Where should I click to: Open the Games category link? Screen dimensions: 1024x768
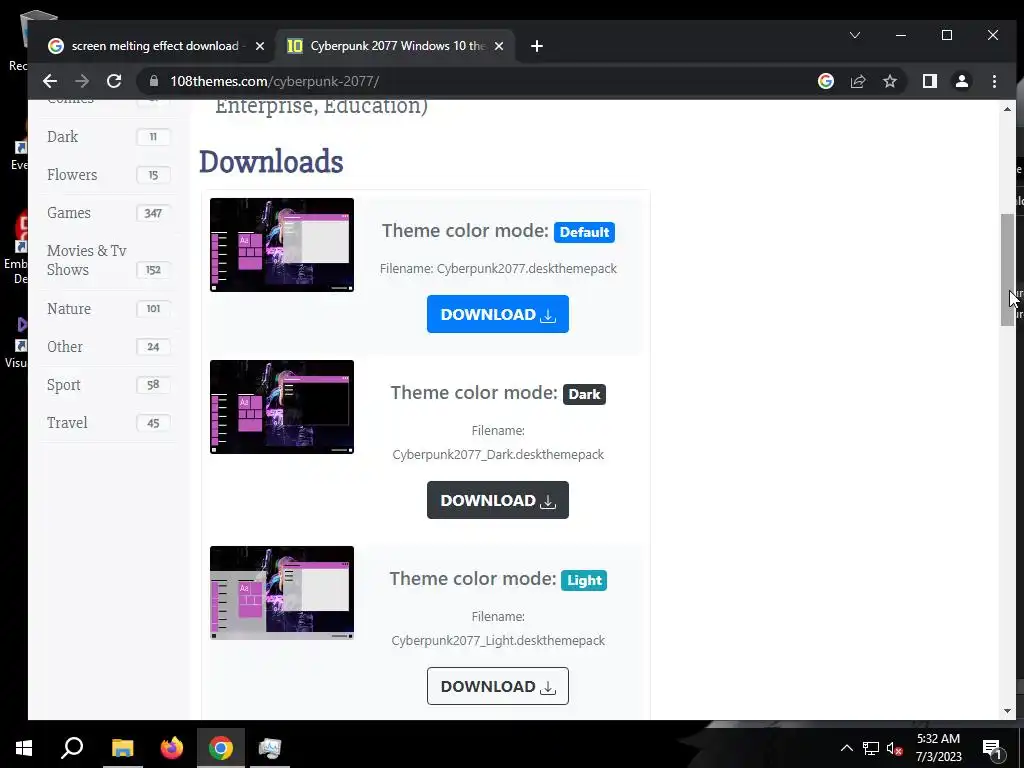69,213
